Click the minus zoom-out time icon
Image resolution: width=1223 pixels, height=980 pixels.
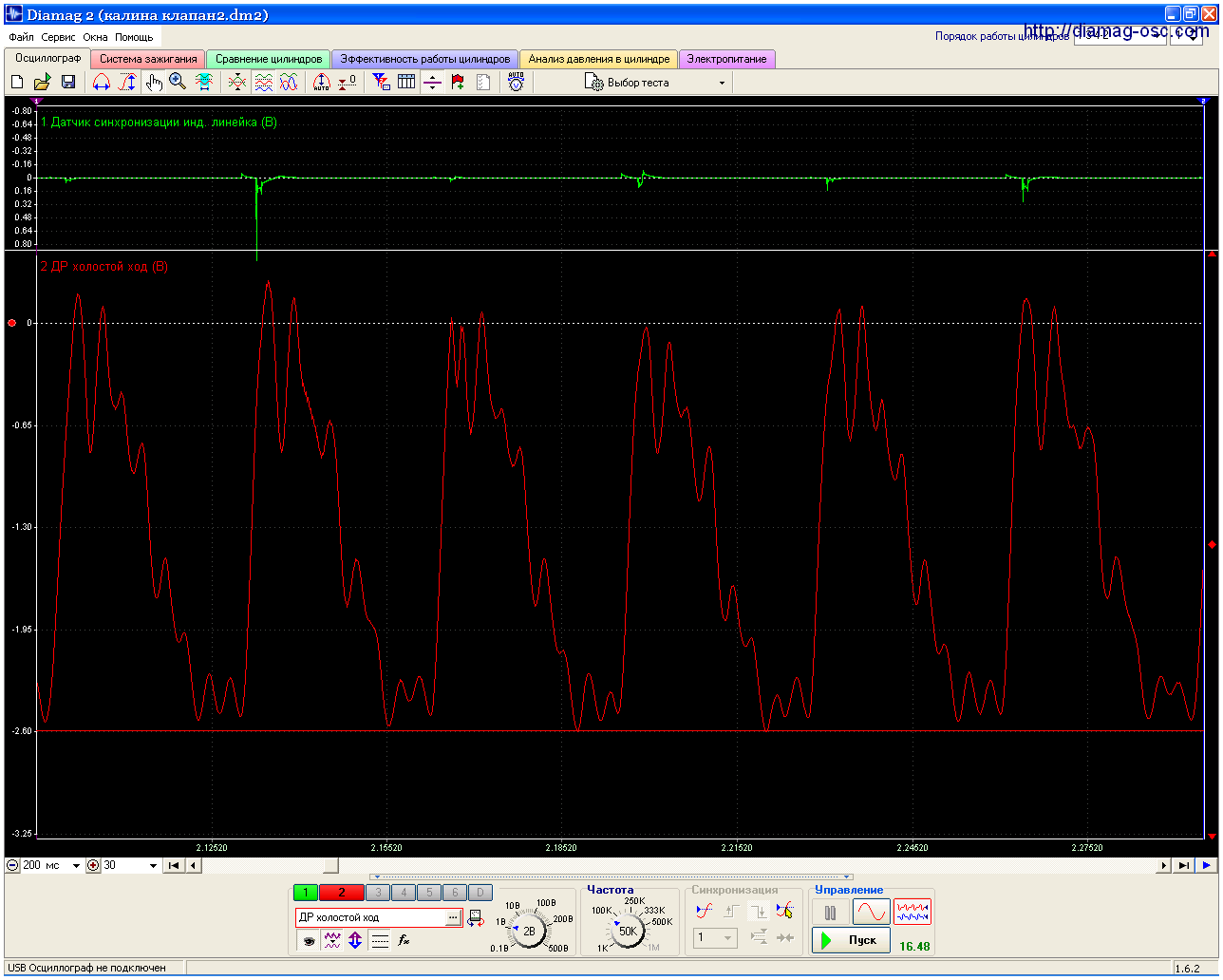[x=12, y=865]
